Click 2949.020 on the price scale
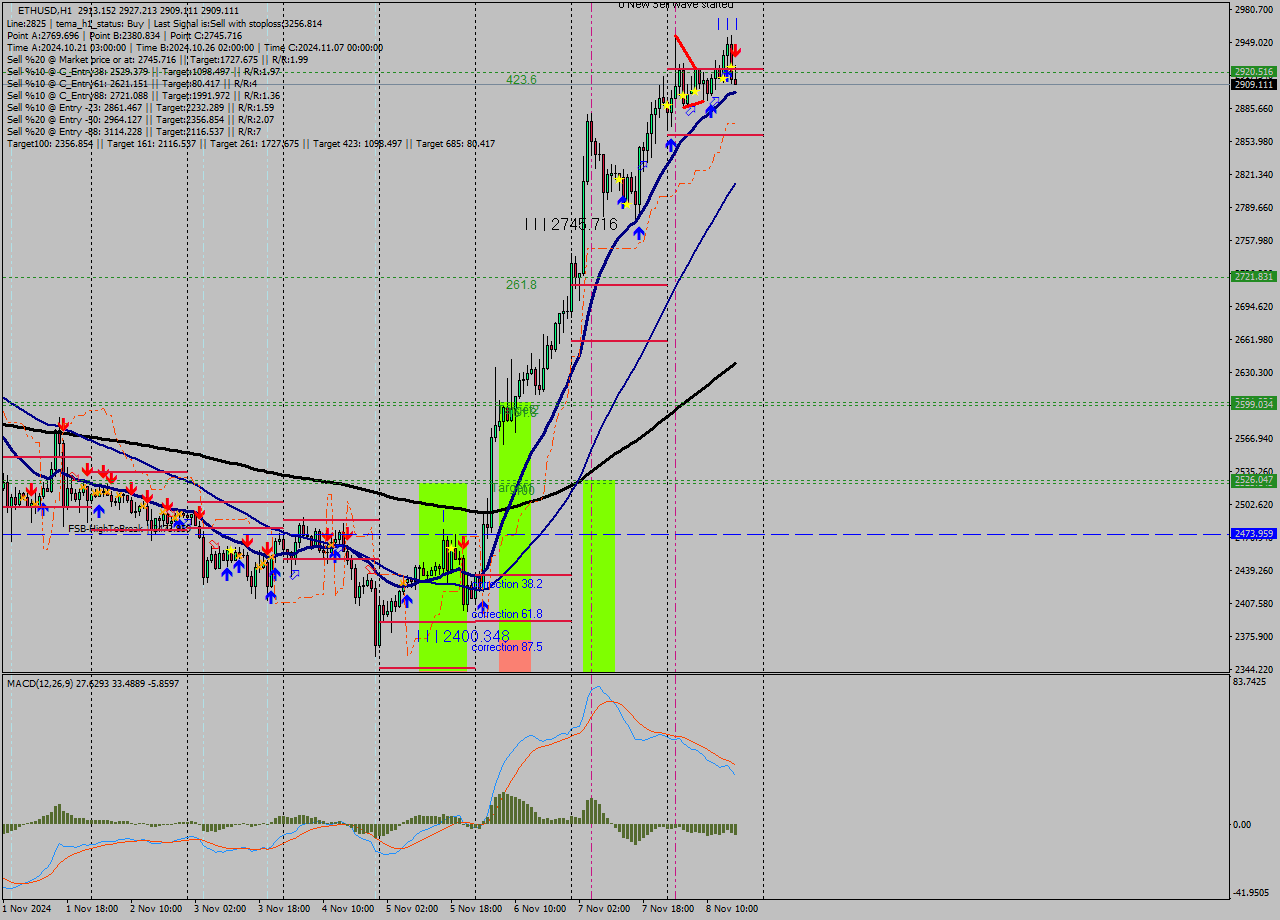The image size is (1280, 920). [1254, 43]
